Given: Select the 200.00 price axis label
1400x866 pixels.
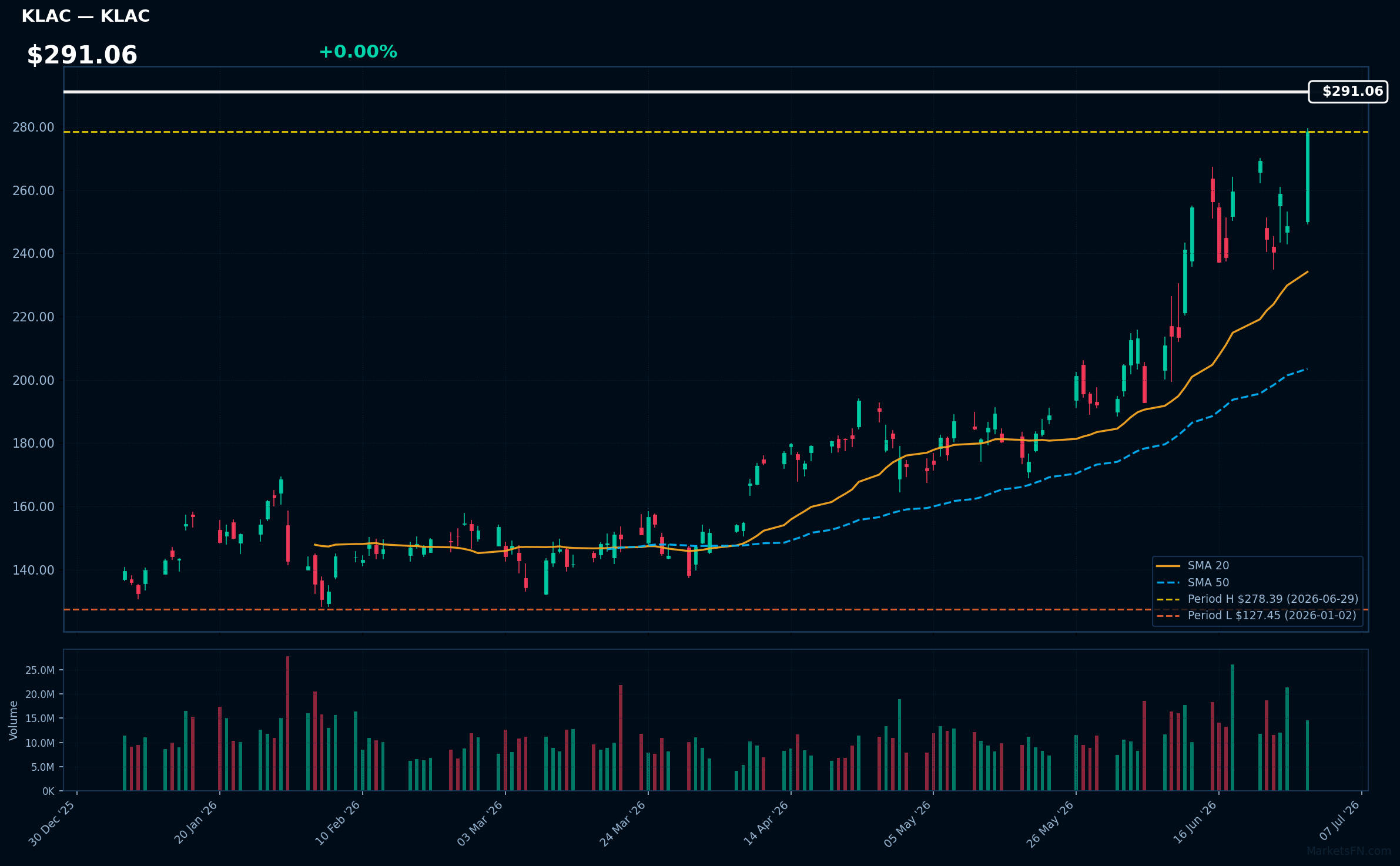Looking at the screenshot, I should (34, 381).
